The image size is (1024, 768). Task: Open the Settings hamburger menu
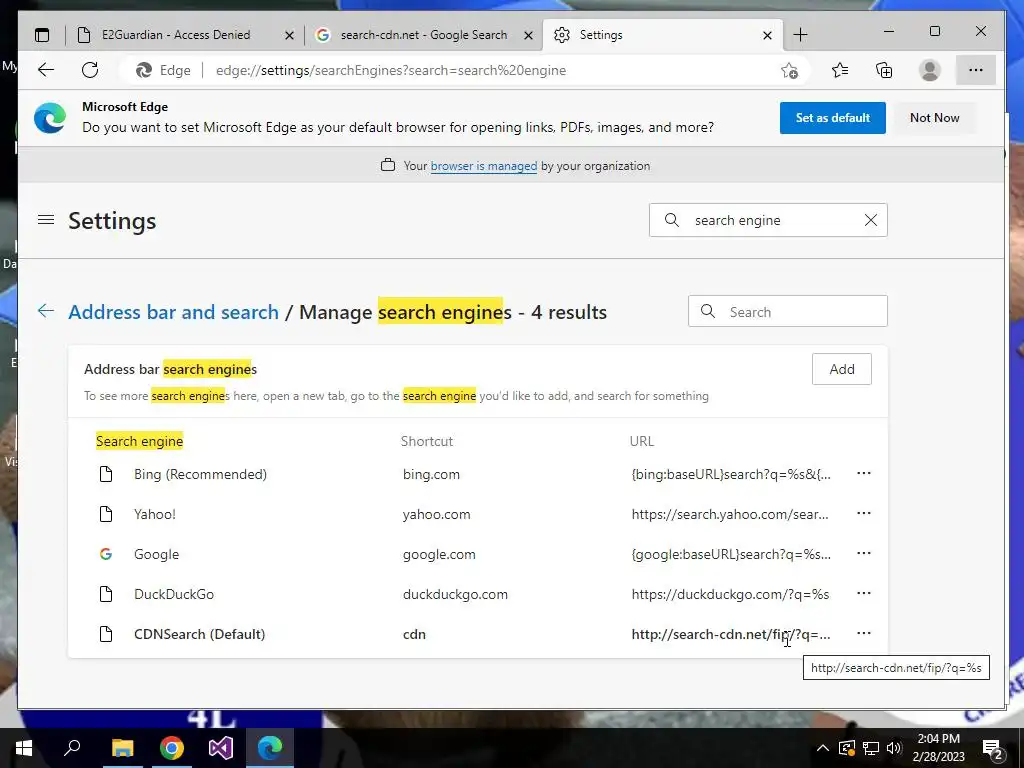[46, 220]
